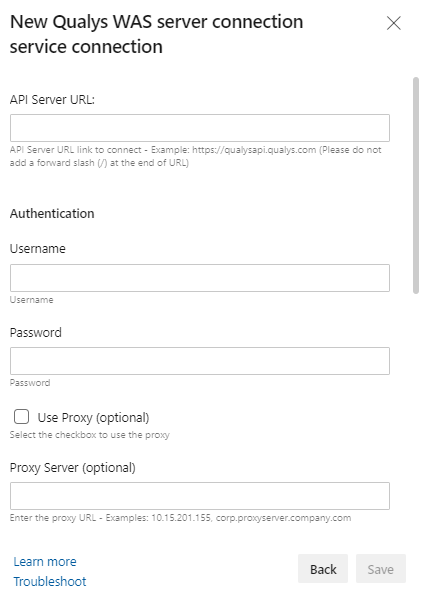Click the 'Use Proxy (optional)' label text
The image size is (423, 592).
[x=93, y=418]
